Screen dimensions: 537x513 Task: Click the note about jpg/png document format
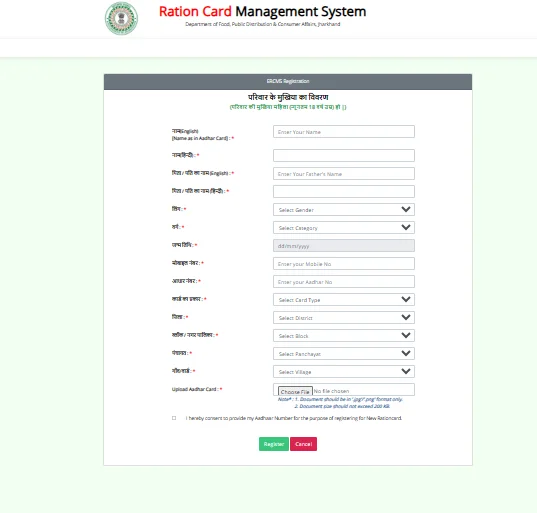tap(341, 399)
